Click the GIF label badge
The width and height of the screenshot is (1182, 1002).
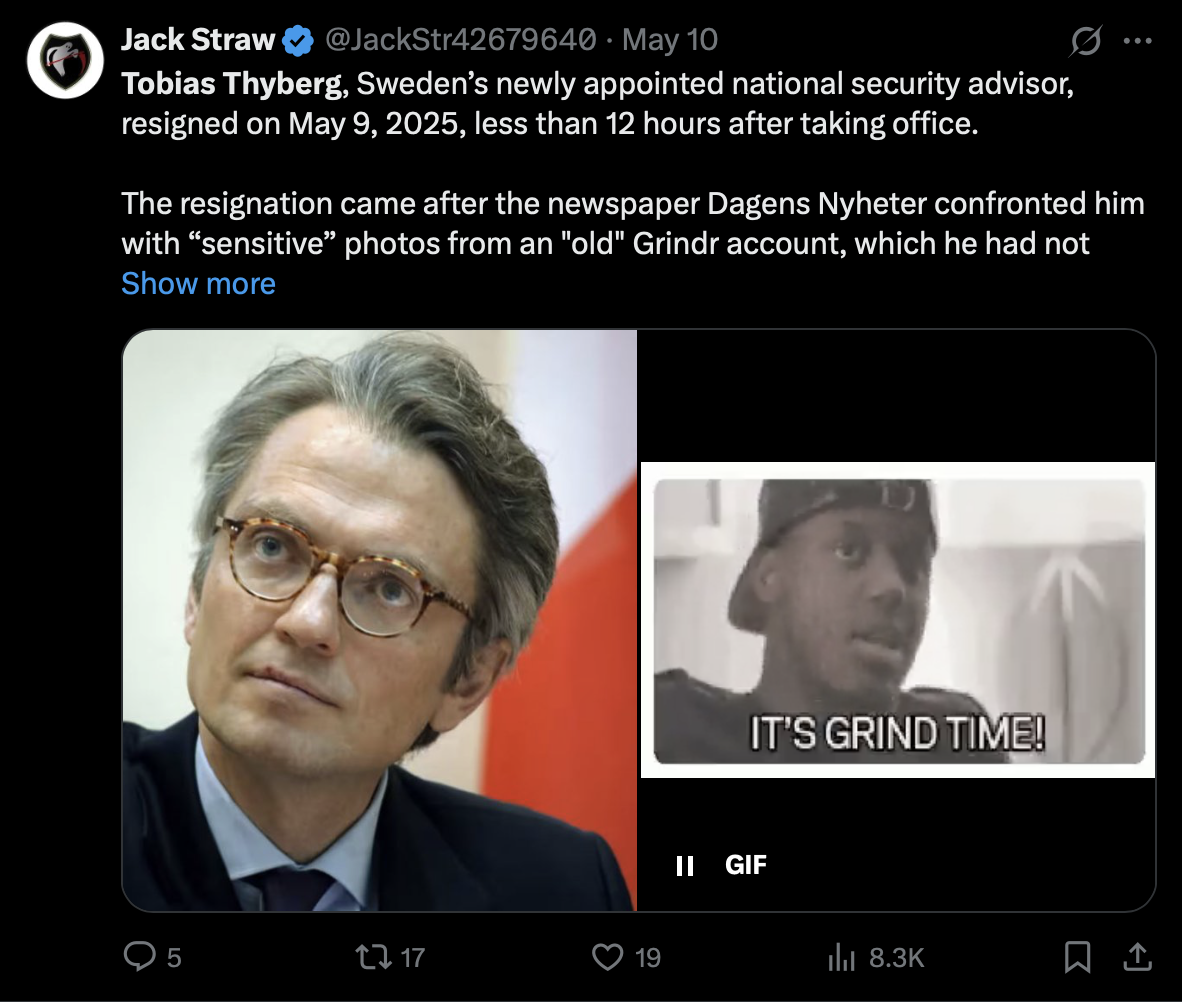click(x=746, y=865)
